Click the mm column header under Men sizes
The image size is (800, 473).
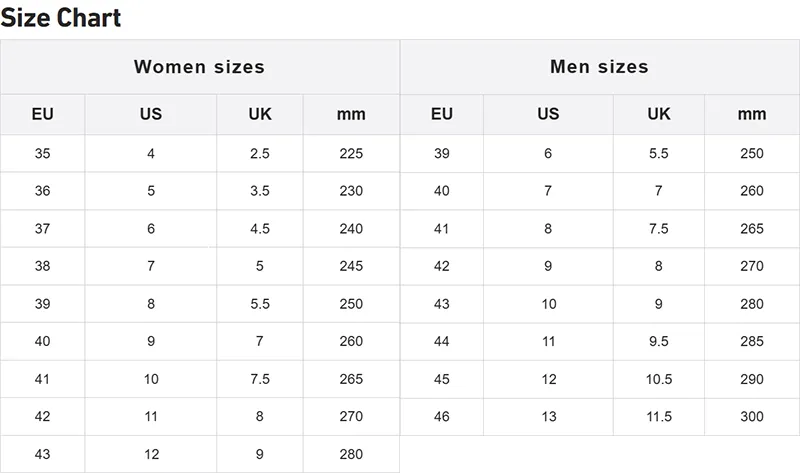click(x=752, y=114)
